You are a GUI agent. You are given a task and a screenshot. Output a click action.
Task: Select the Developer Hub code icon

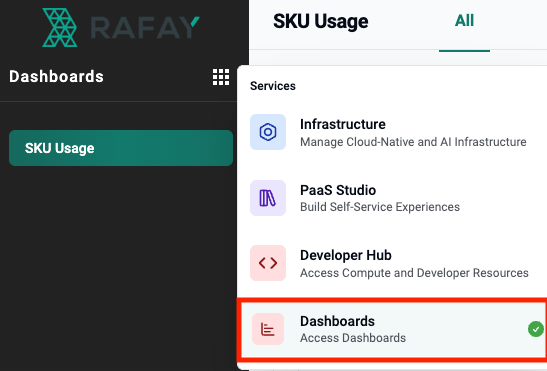tap(268, 263)
